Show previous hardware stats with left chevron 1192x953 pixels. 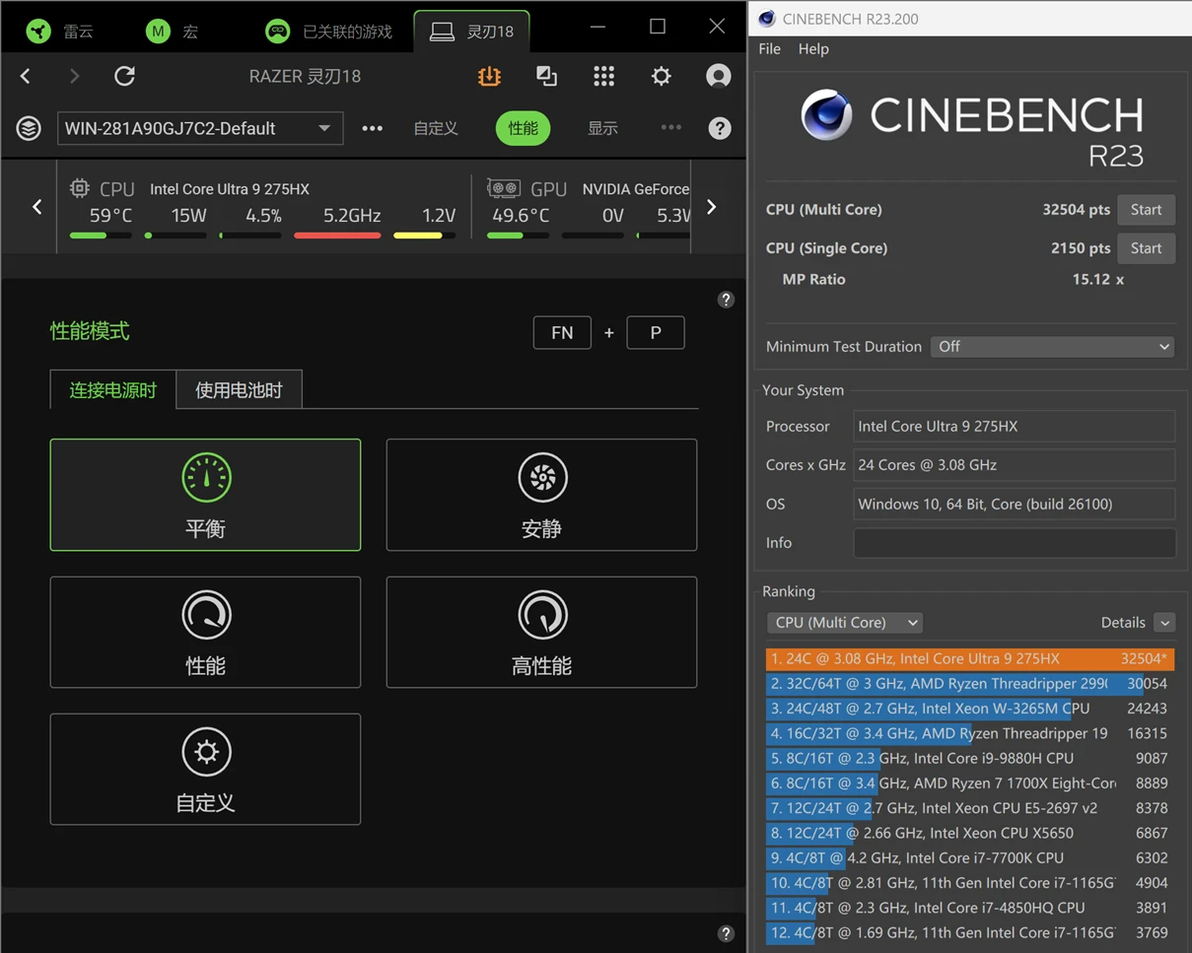click(x=36, y=206)
